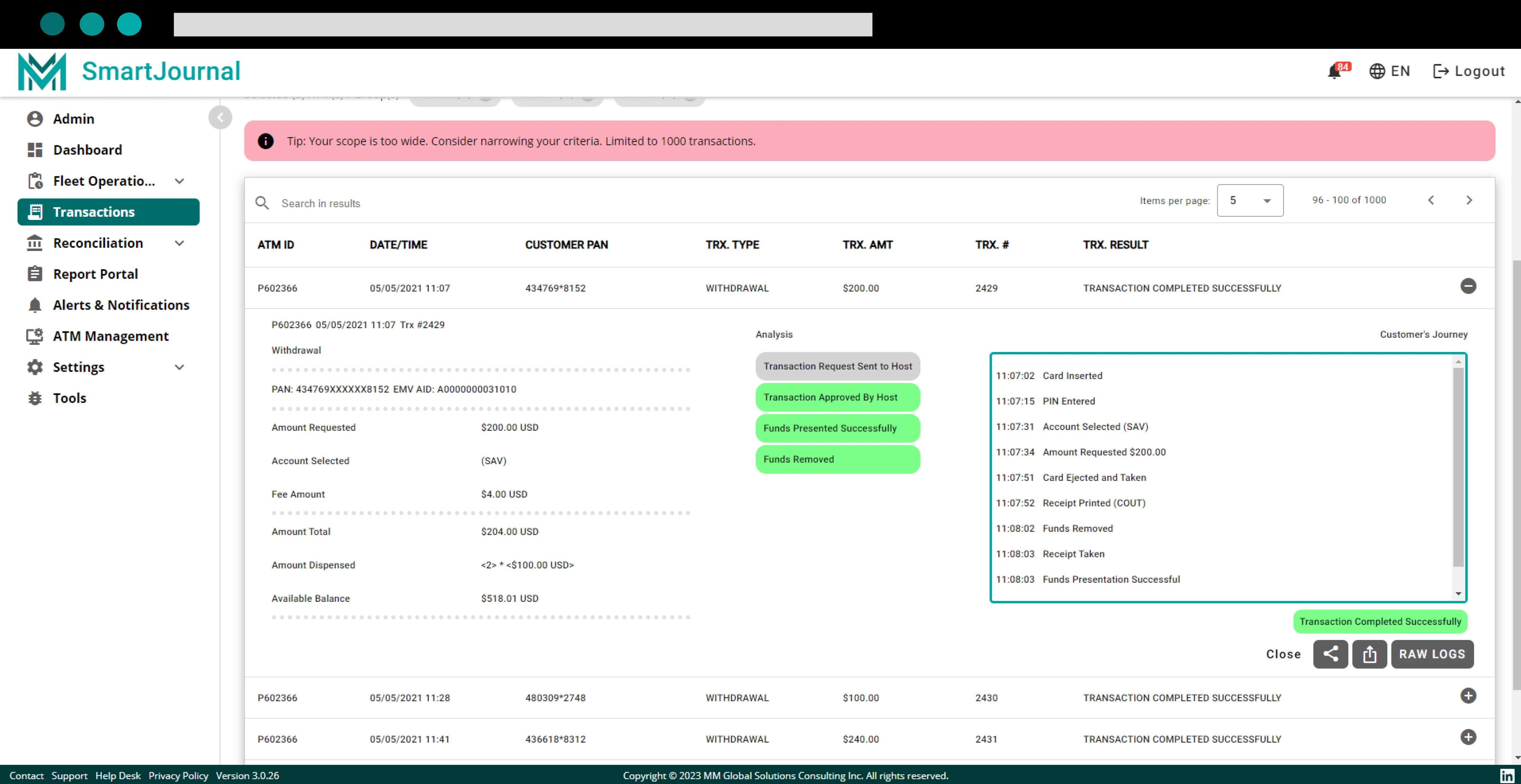Click the 'Transaction Approved By Host' chip
The width and height of the screenshot is (1521, 784).
(x=837, y=397)
